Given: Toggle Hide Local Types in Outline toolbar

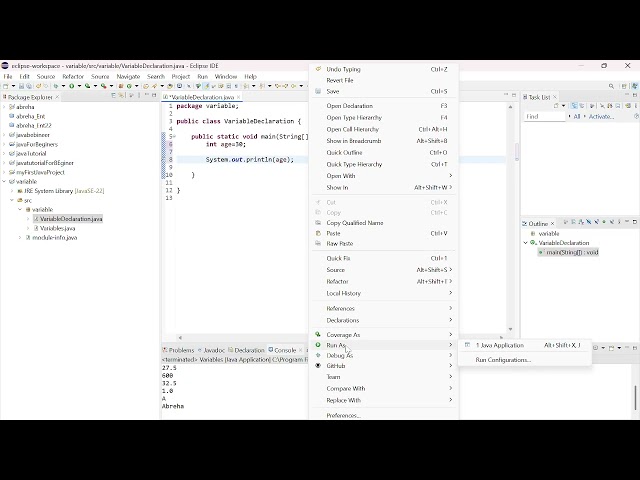Looking at the screenshot, I should 612,222.
